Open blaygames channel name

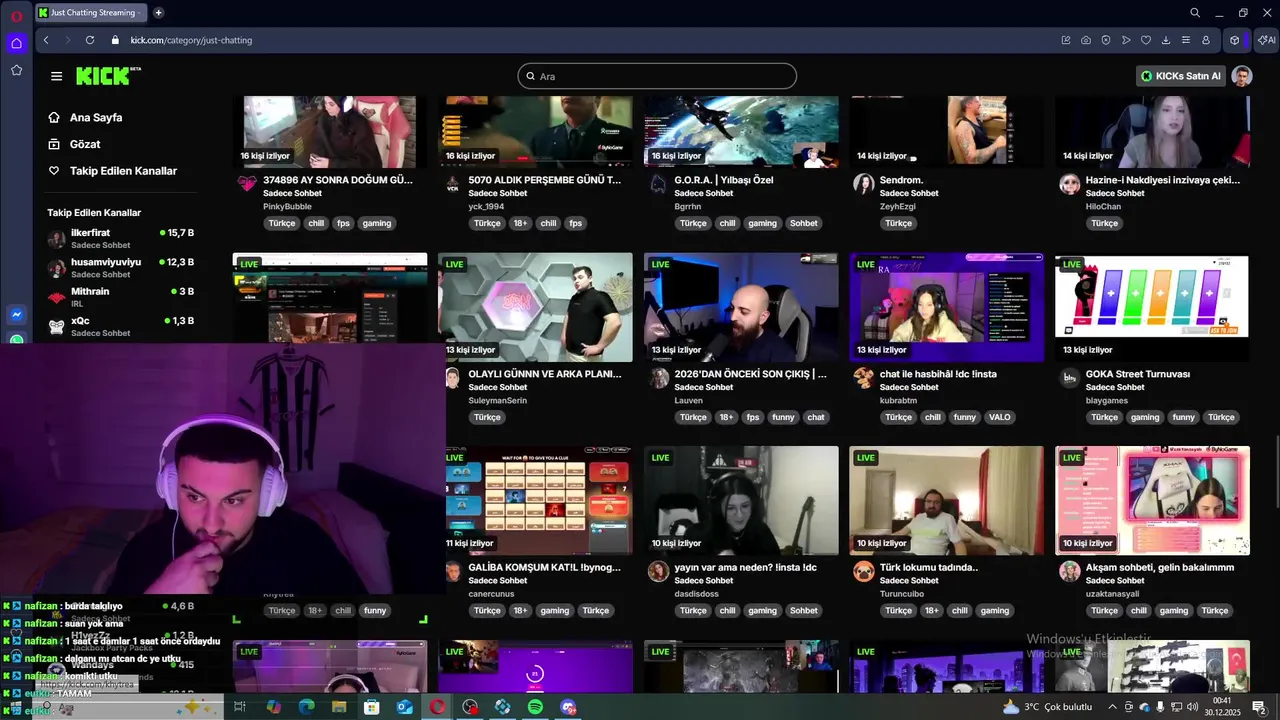coord(1107,400)
